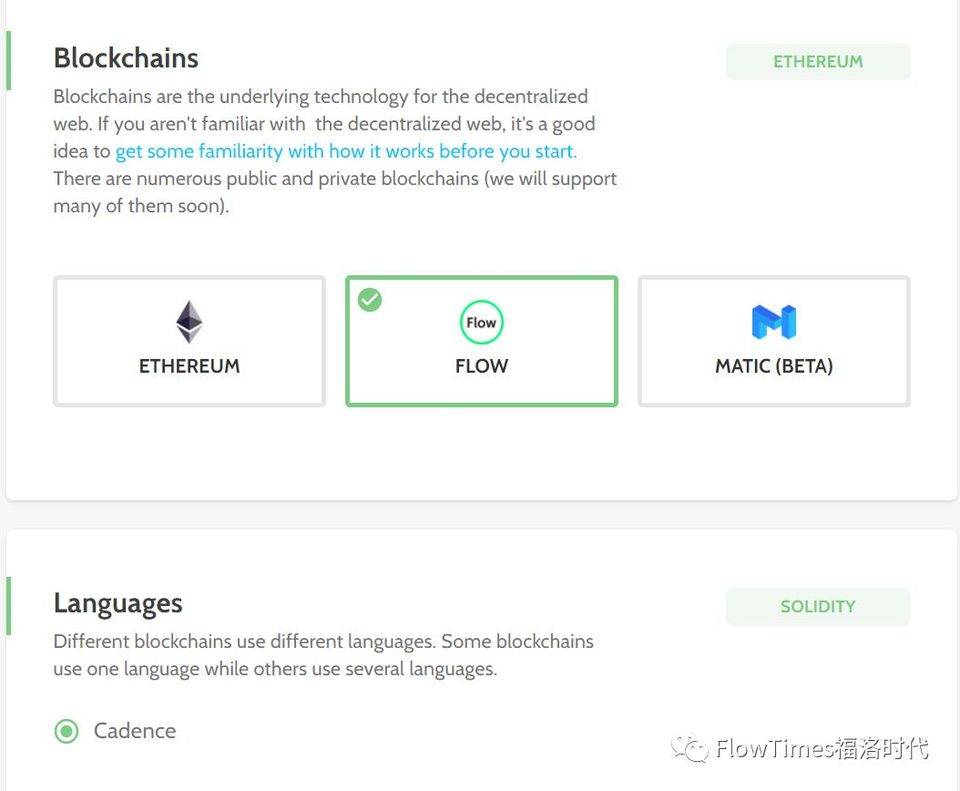Click the ETHEREUM card label text
Screen dimensions: 960x791
click(x=189, y=366)
